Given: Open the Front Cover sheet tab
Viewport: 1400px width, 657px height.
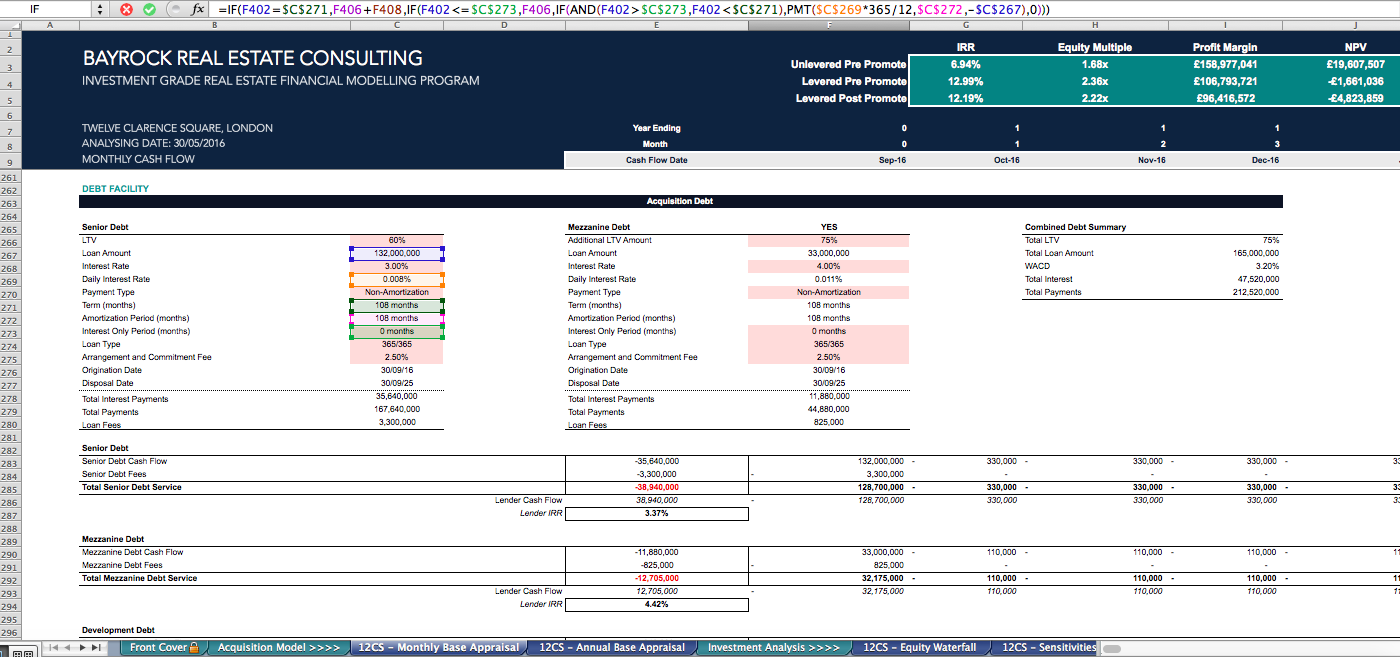Looking at the screenshot, I should click(x=164, y=648).
